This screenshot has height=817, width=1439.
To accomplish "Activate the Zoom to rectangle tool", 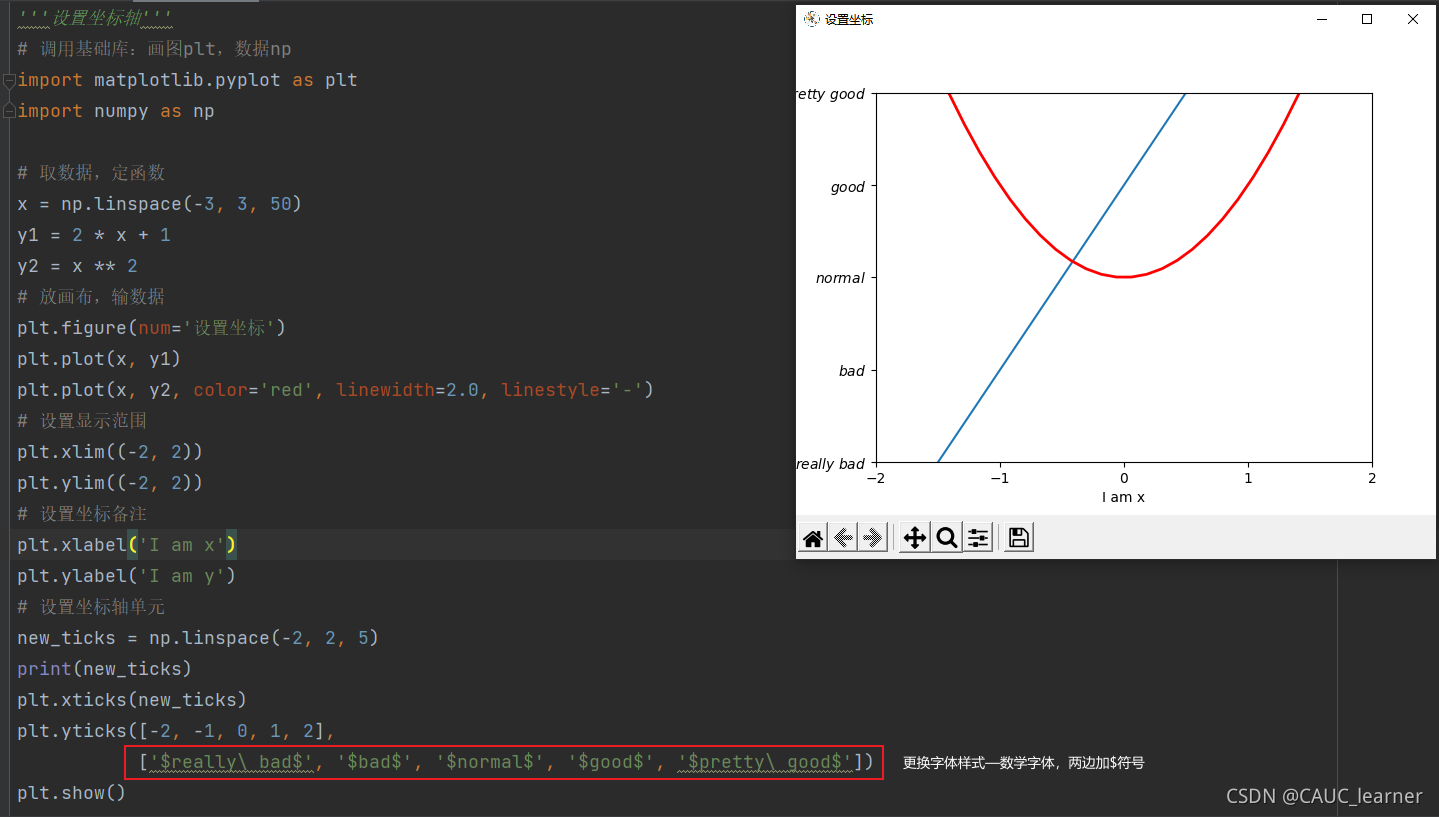I will (x=946, y=539).
